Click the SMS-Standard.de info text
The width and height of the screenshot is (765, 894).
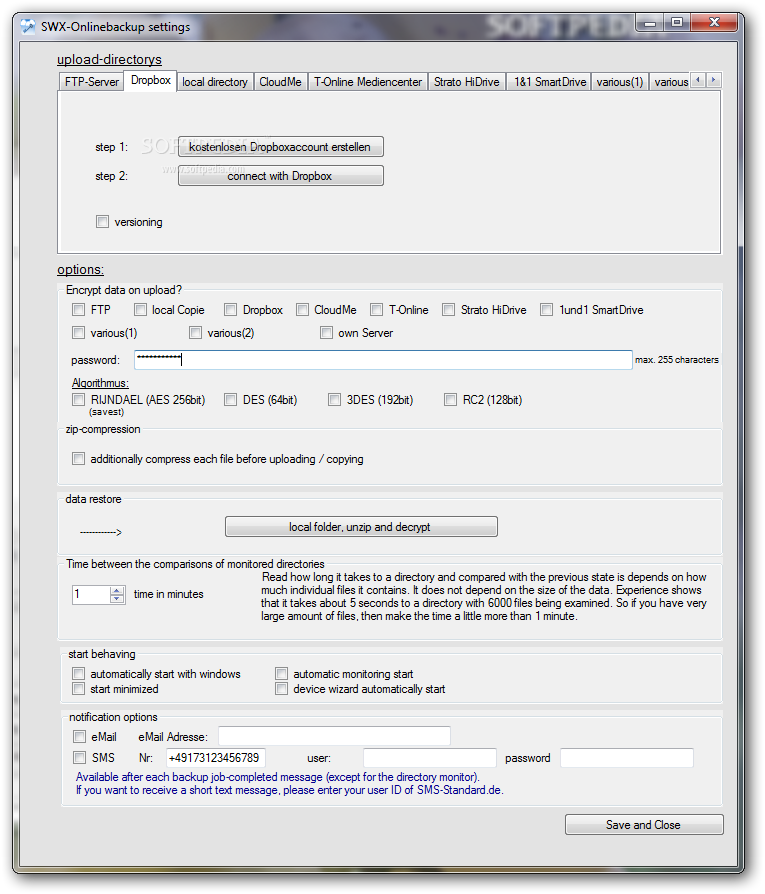click(290, 790)
